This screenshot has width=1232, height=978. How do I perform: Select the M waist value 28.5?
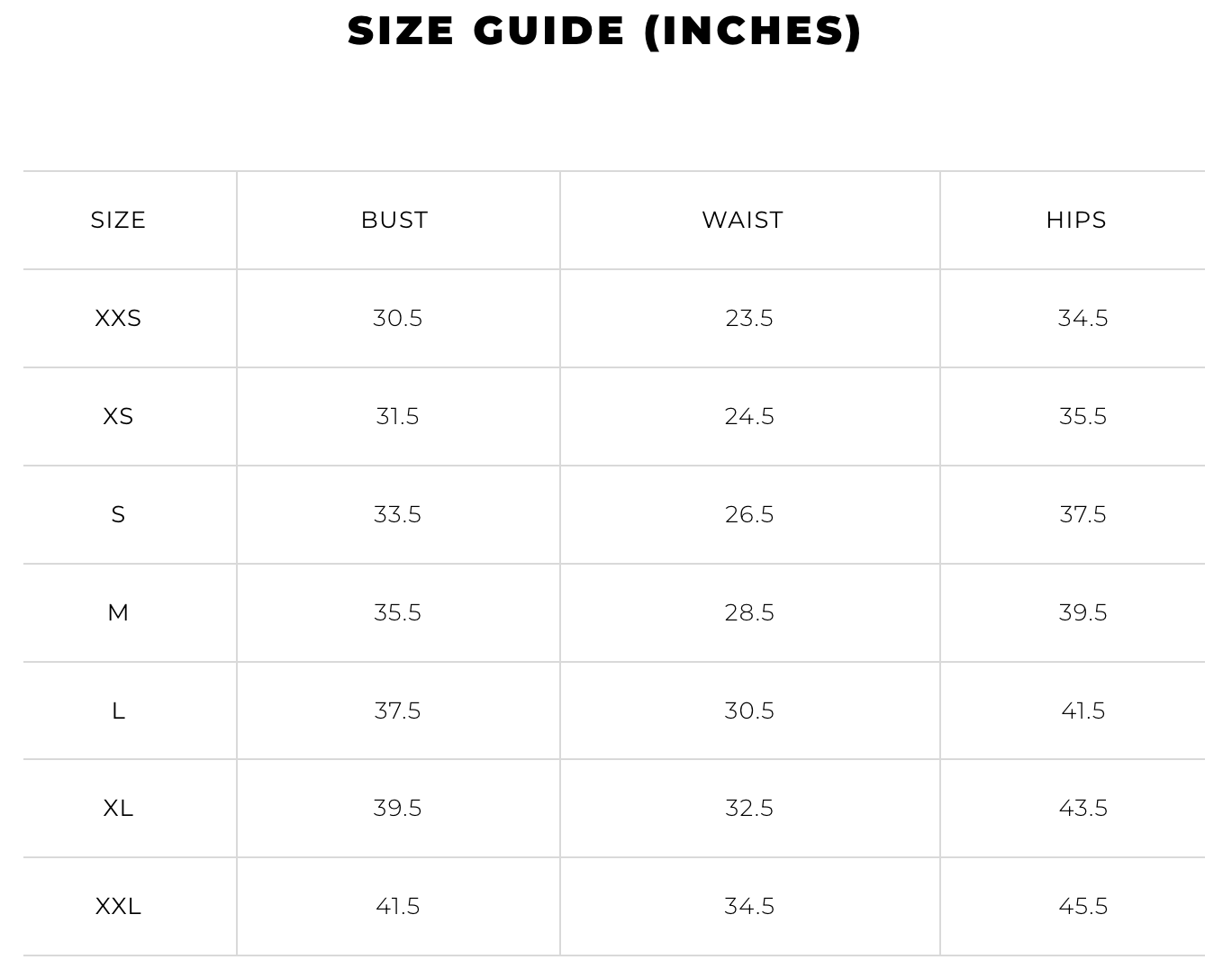749,612
